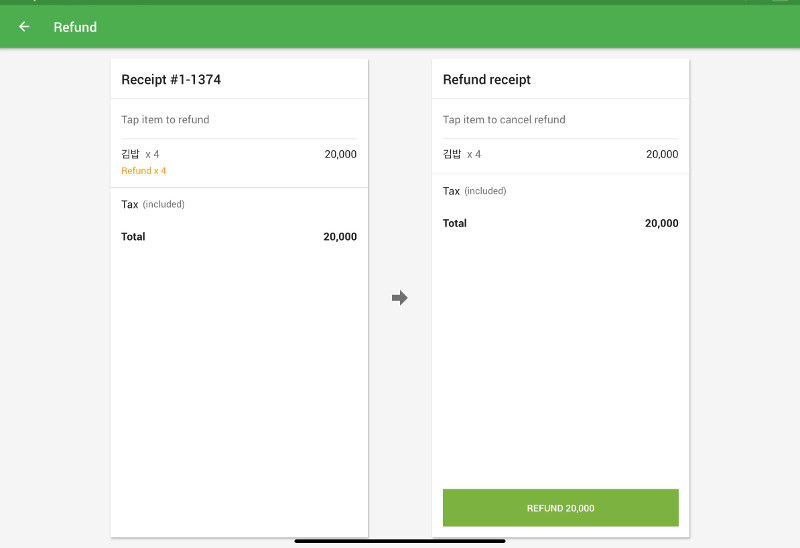Click the 'Refund' title in the header bar
Image resolution: width=800 pixels, height=548 pixels.
coord(75,27)
